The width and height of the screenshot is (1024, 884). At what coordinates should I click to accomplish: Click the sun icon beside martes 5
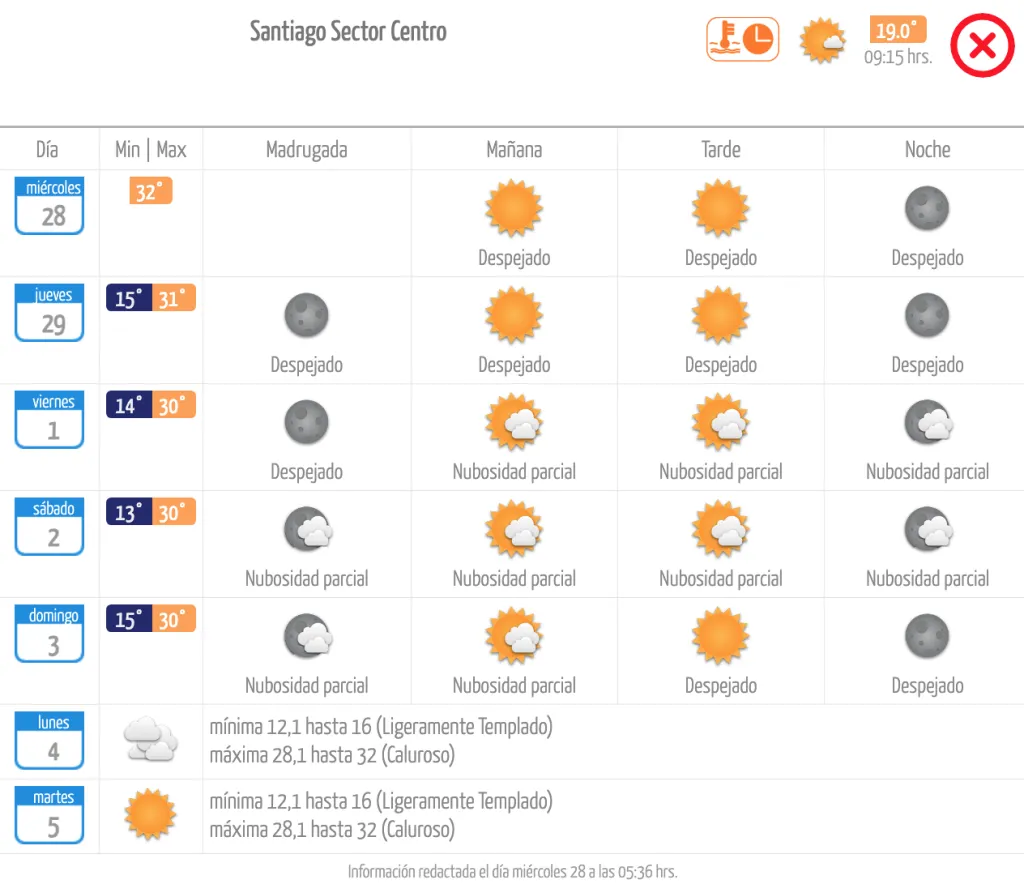(x=150, y=815)
